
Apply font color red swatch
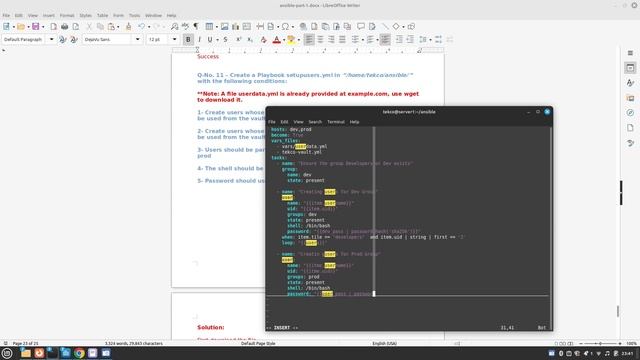(276, 40)
